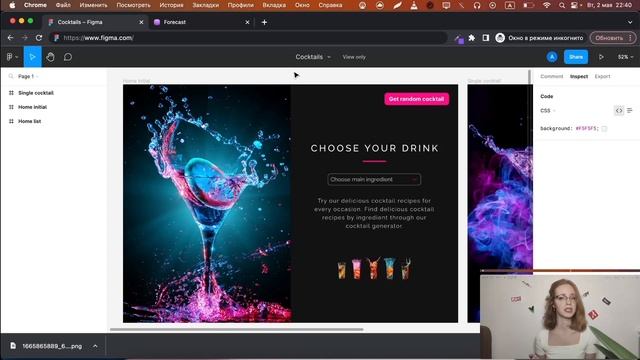Switch to the Comment tab

pyautogui.click(x=551, y=76)
